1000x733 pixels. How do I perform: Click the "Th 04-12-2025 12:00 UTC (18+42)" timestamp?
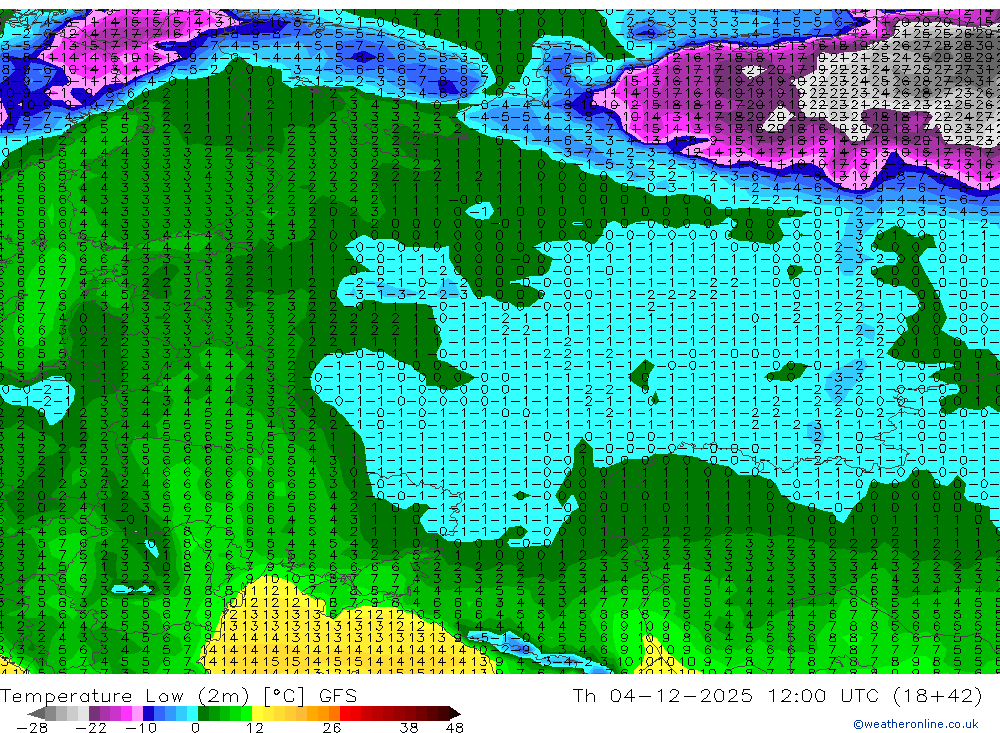[x=777, y=695]
